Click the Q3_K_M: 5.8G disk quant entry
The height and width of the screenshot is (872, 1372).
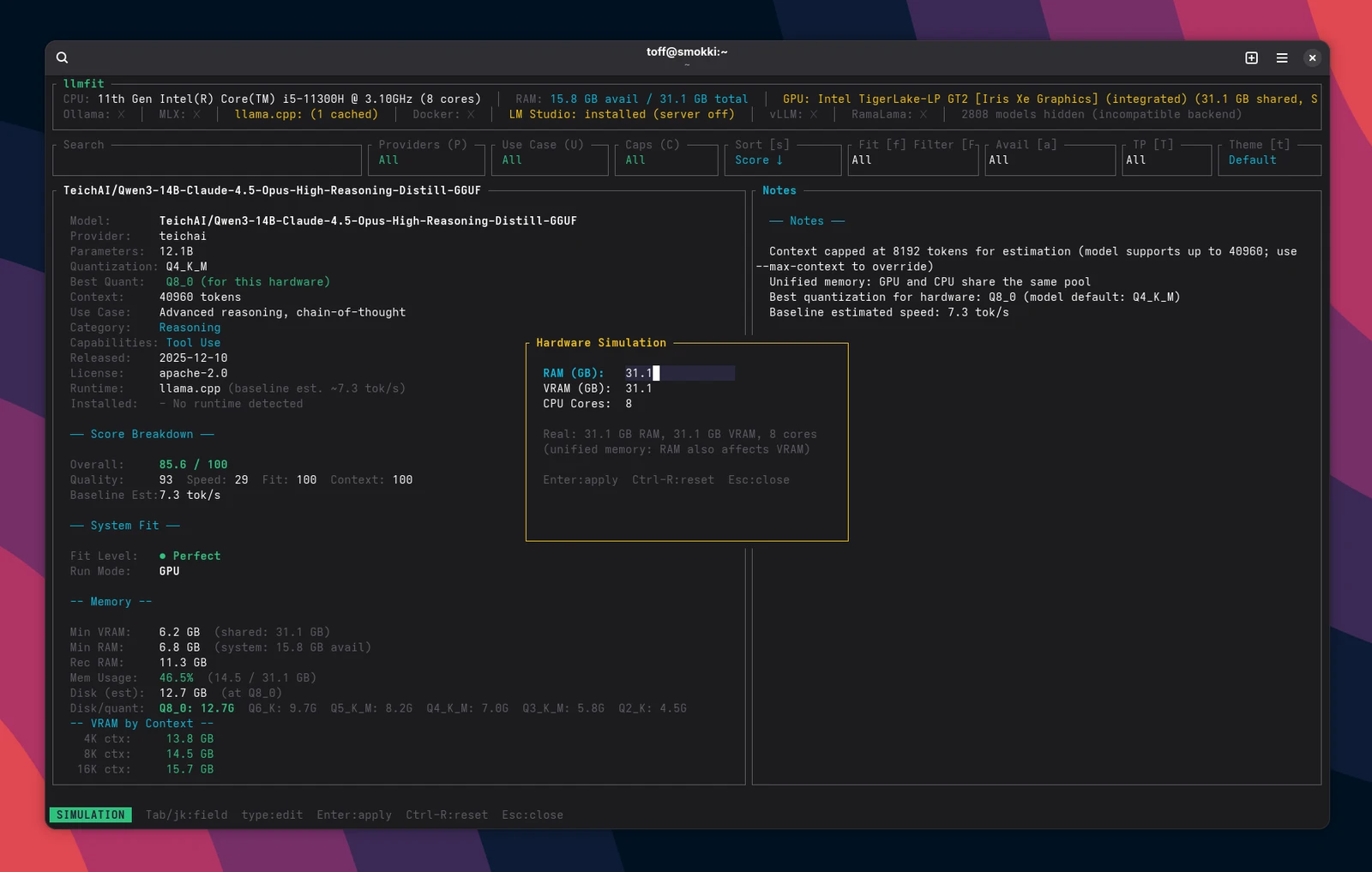click(x=563, y=708)
